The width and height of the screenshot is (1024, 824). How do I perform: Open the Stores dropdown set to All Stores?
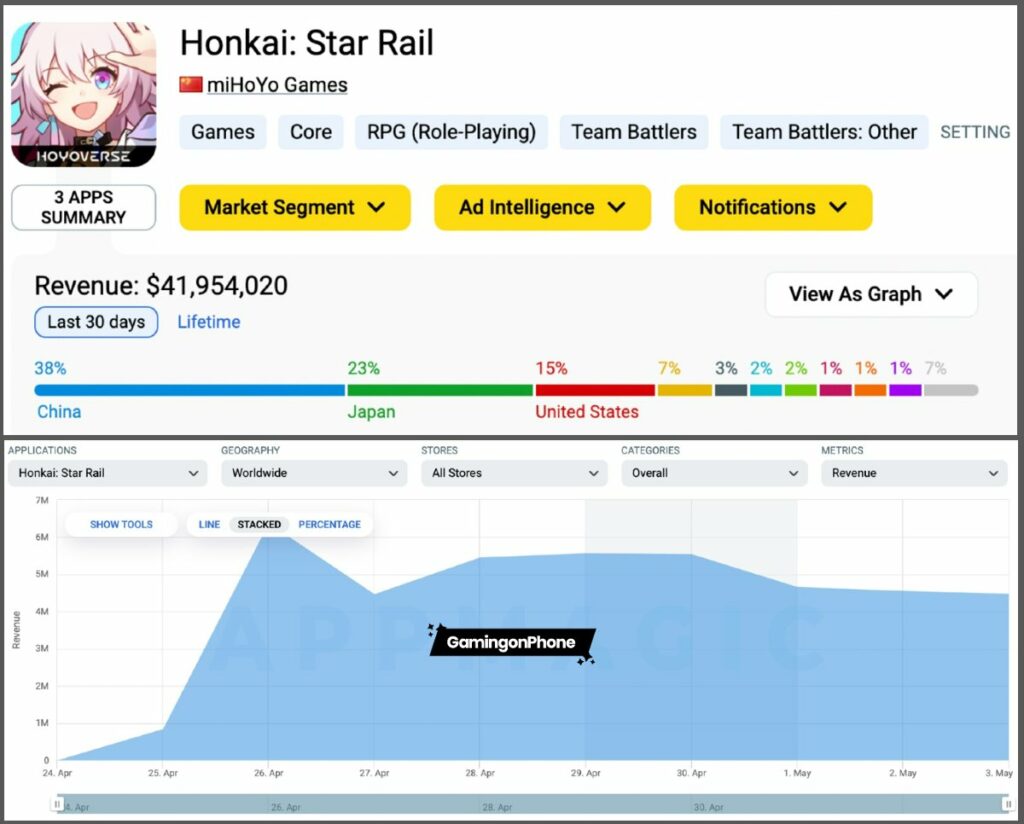coord(514,473)
